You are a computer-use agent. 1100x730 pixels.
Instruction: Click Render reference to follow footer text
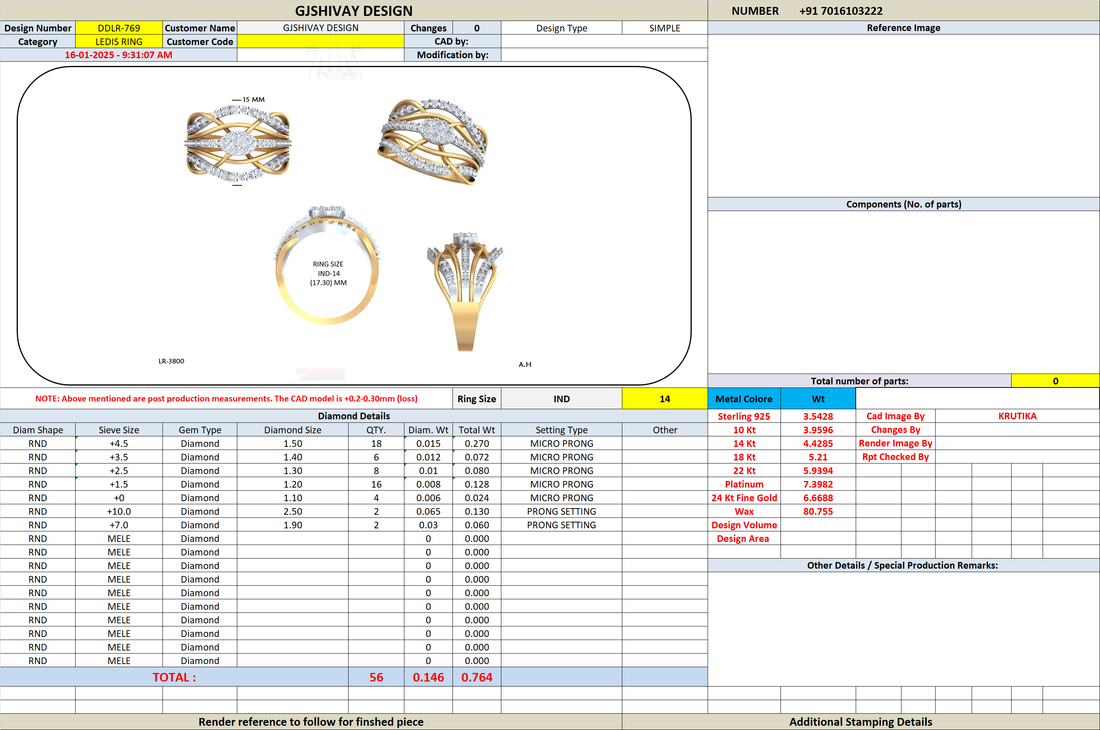coord(311,722)
